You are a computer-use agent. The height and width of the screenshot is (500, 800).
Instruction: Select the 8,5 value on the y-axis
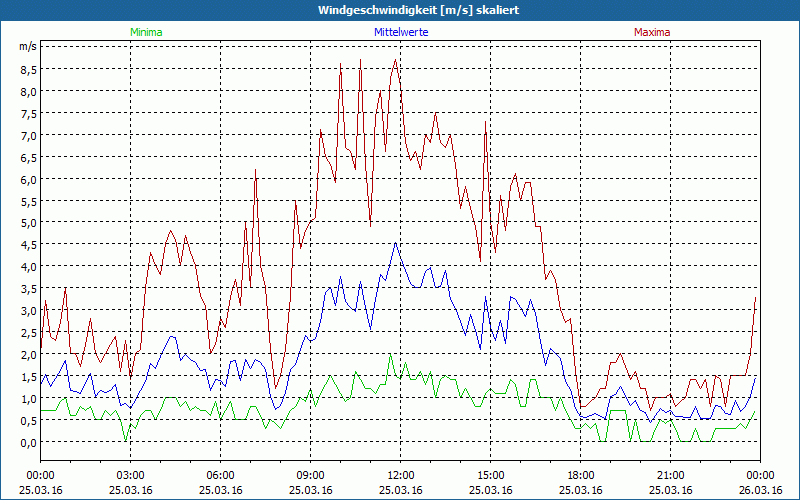[27, 70]
